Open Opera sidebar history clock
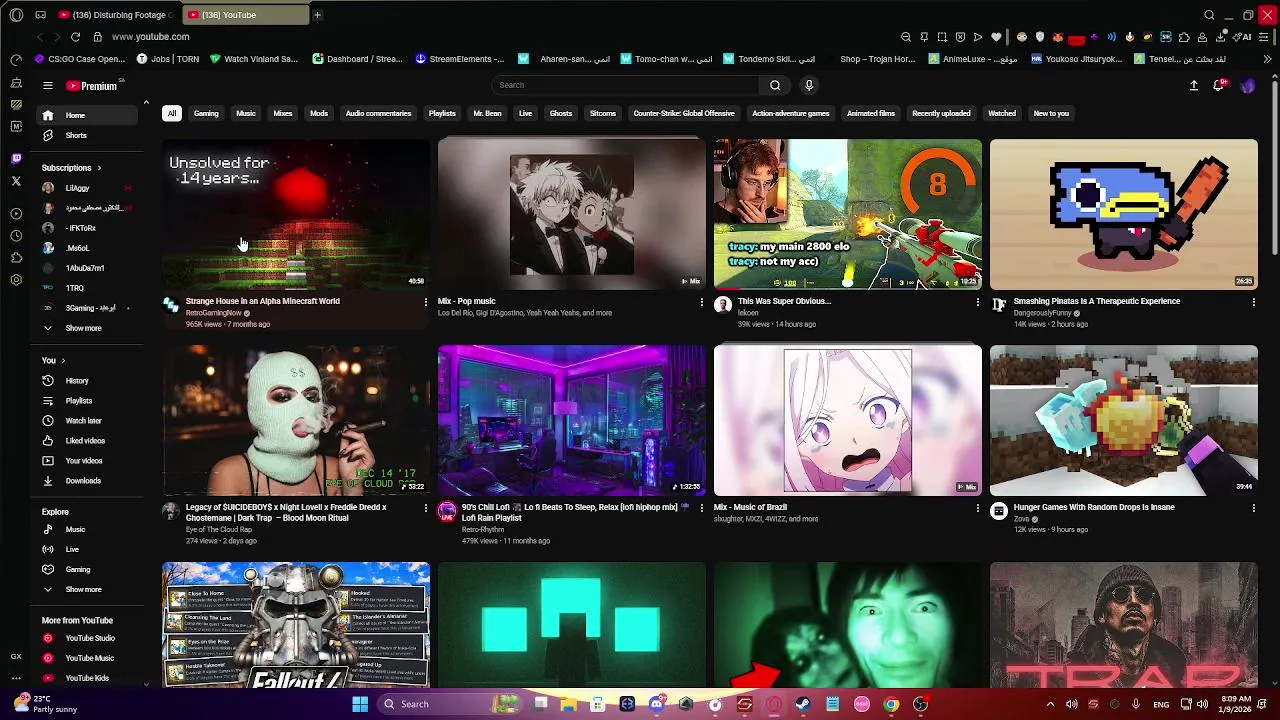The width and height of the screenshot is (1280, 720). click(16, 236)
